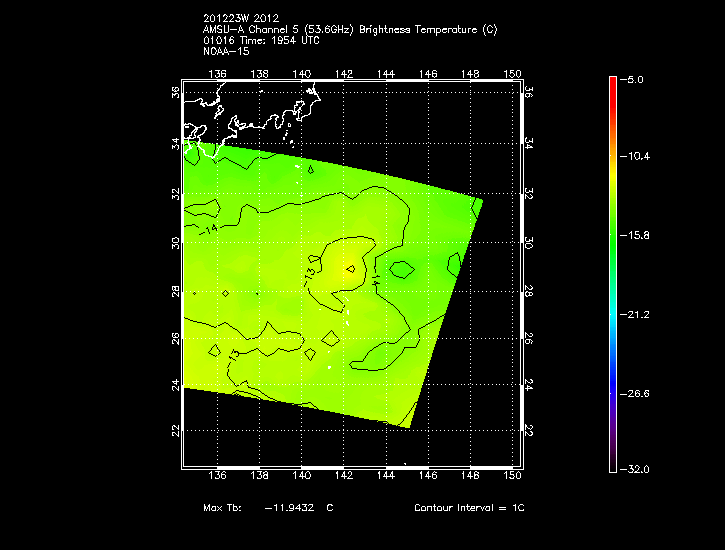Click the 201223W 2012 title text
The height and width of the screenshot is (550, 725).
(x=242, y=19)
